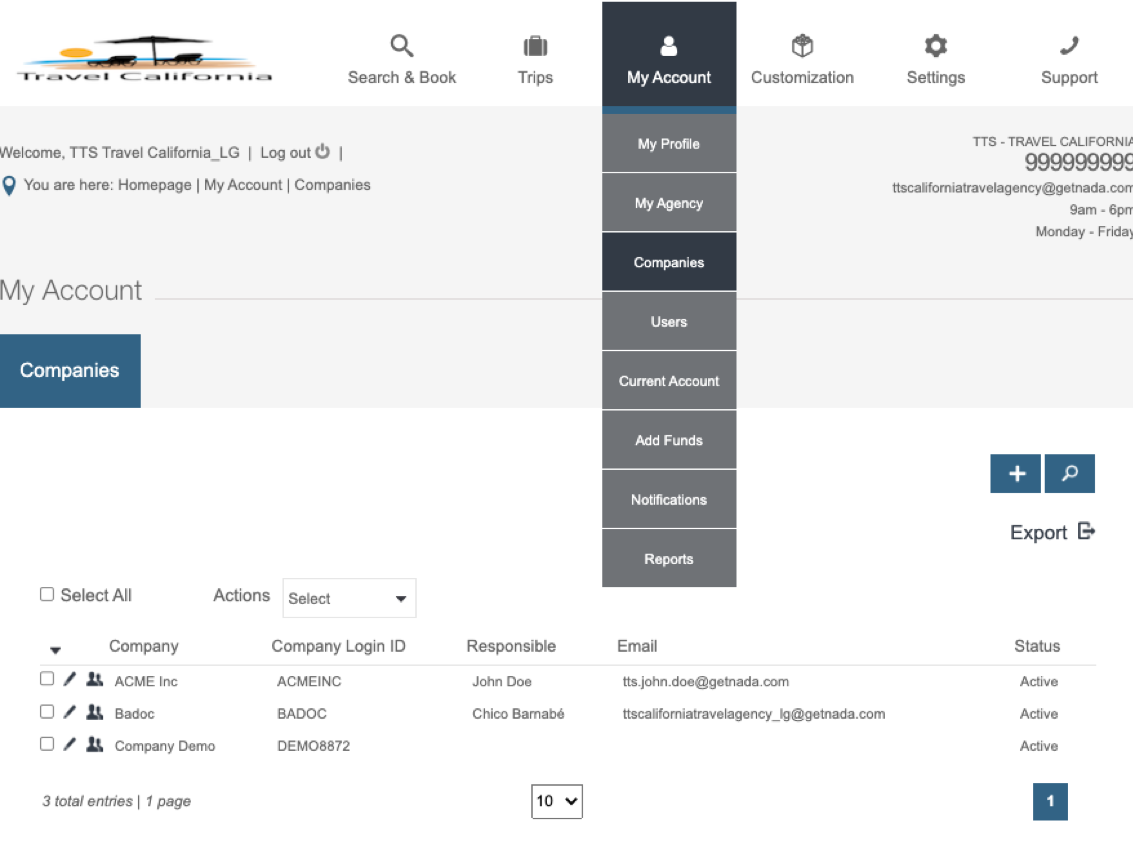Tick the Select All checkbox
The height and width of the screenshot is (860, 1133).
tap(47, 595)
